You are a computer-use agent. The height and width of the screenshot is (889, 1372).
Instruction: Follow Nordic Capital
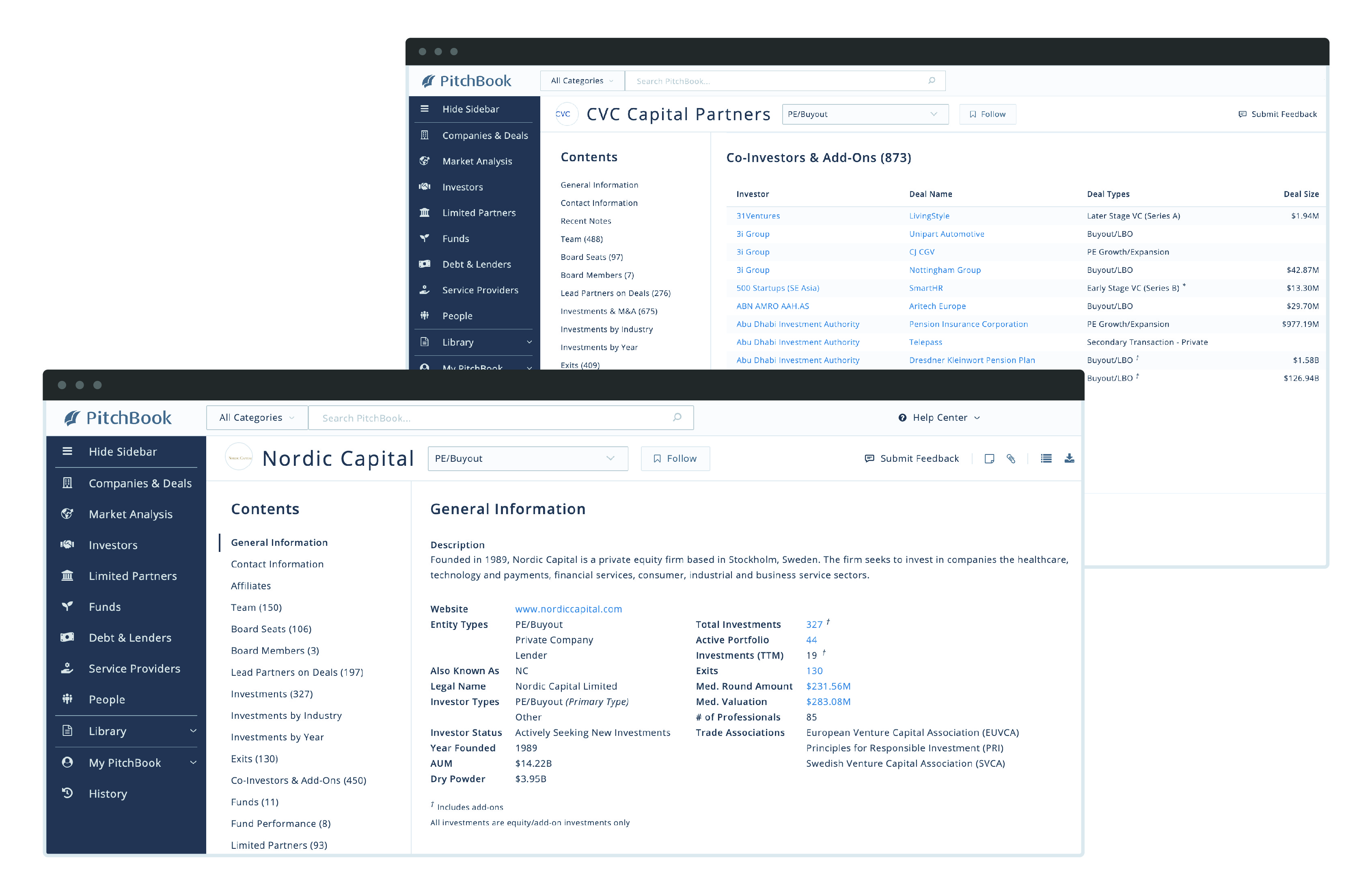pos(675,458)
